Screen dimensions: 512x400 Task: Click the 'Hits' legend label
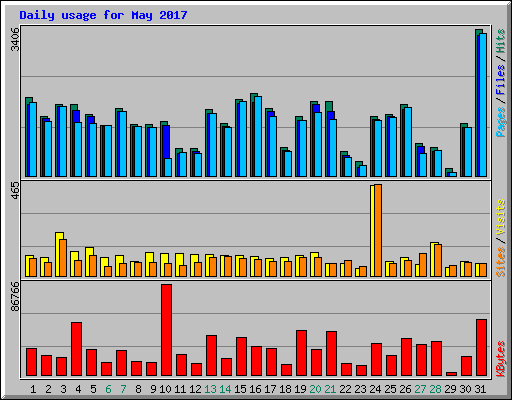point(500,41)
